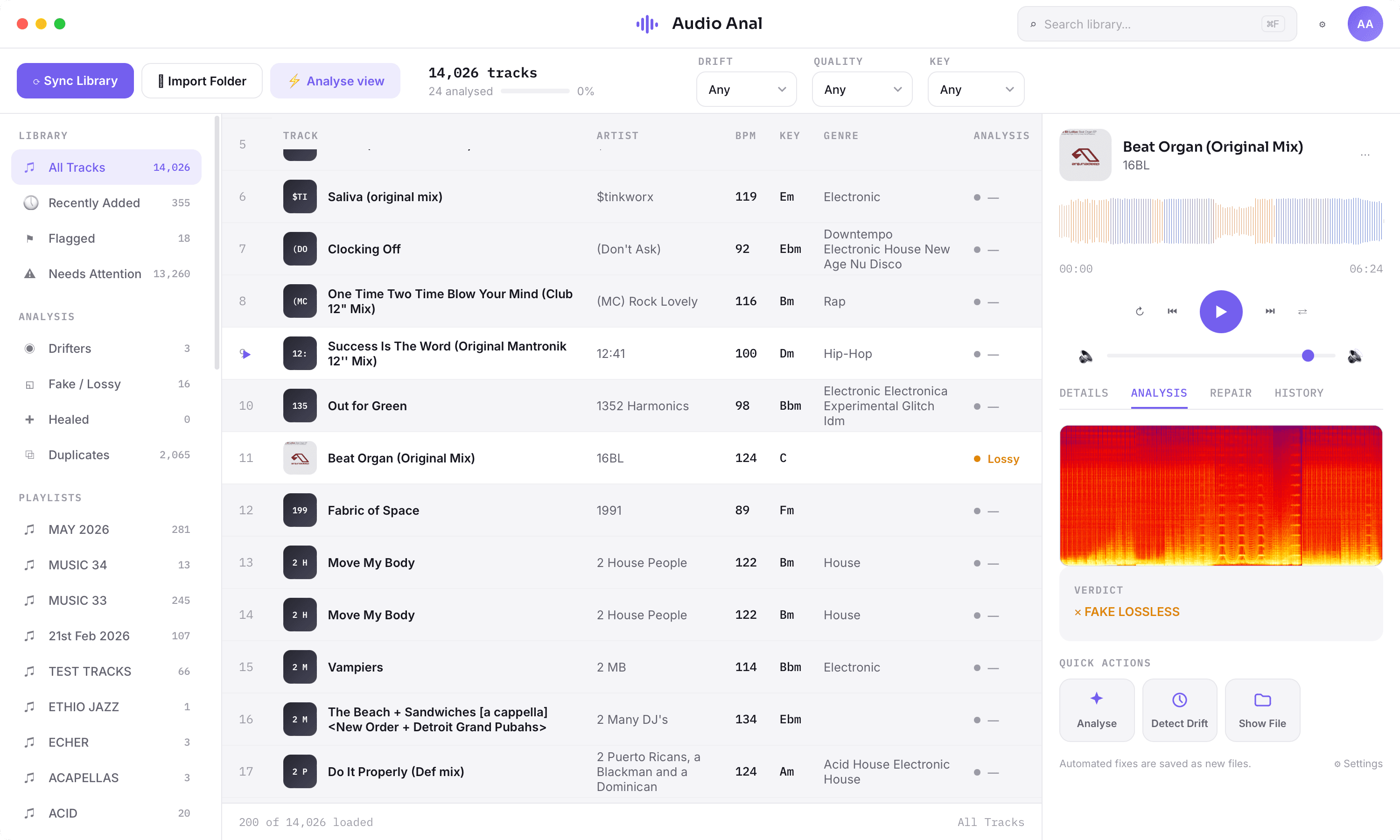Expand the Drift filter dropdown
1400x840 pixels.
click(x=746, y=90)
